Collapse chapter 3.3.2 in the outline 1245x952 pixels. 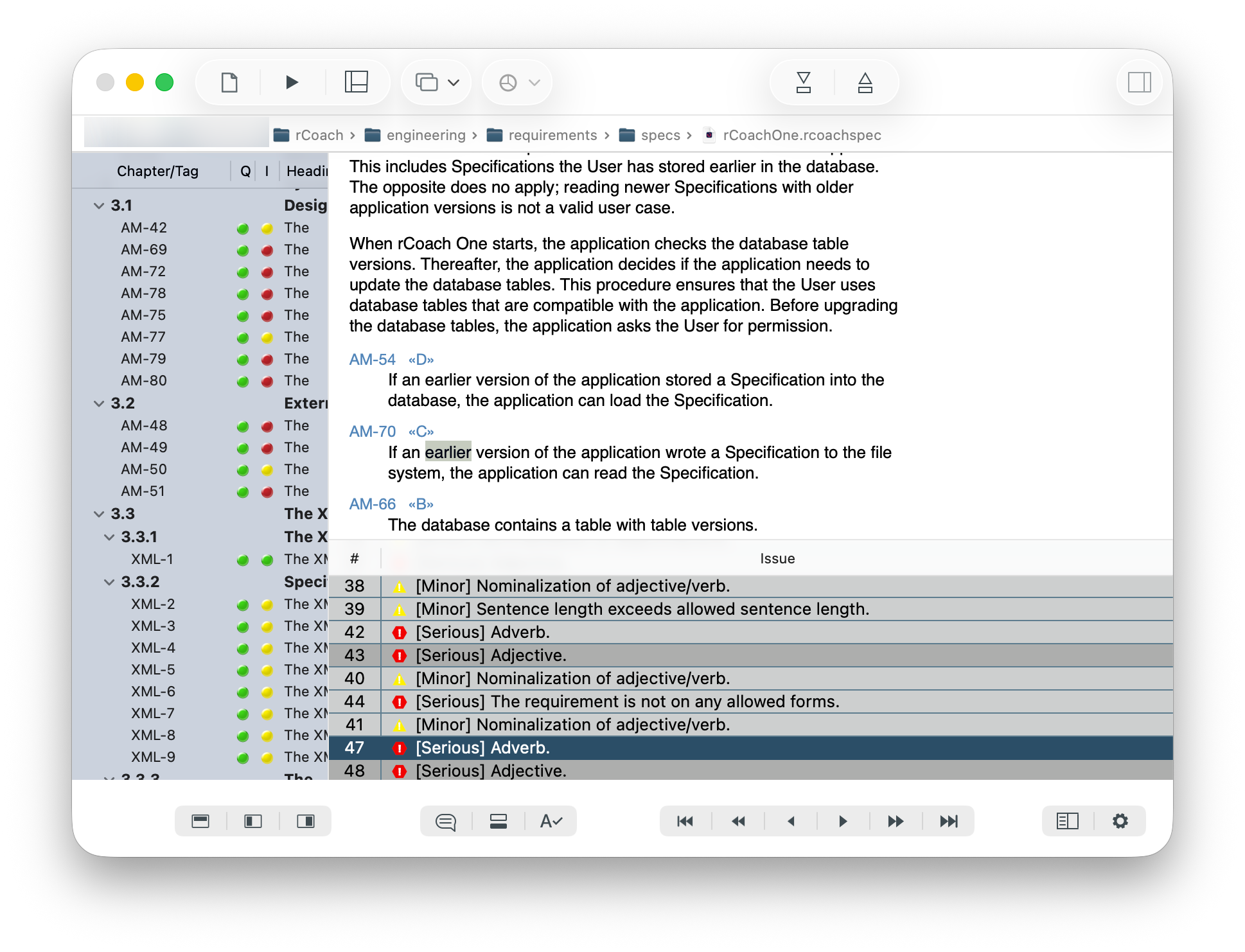[109, 582]
